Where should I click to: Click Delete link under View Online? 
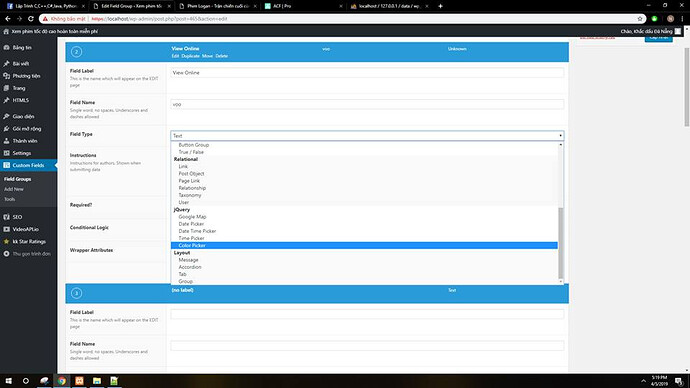(221, 56)
